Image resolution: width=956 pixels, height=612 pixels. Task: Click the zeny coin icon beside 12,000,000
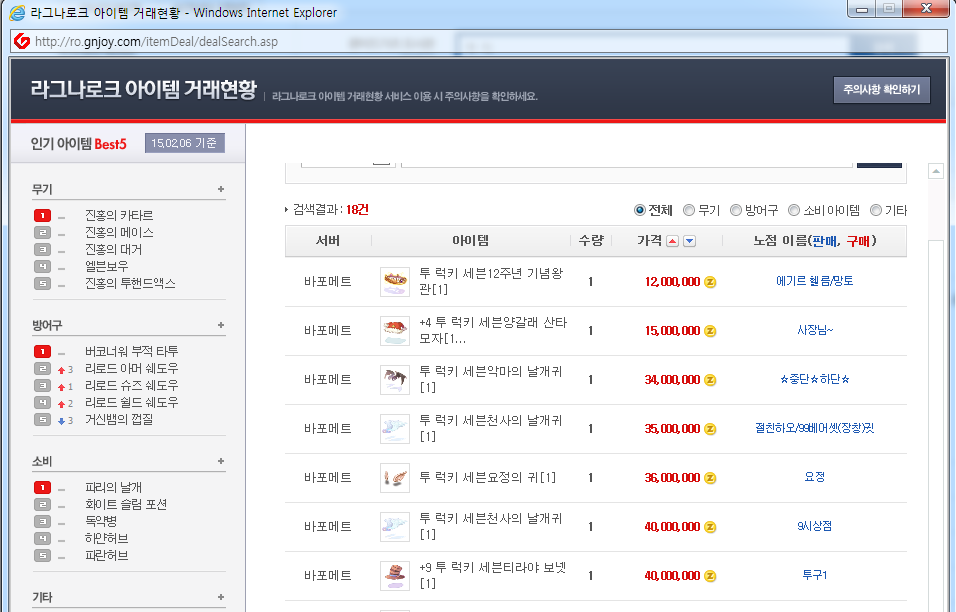coord(710,282)
